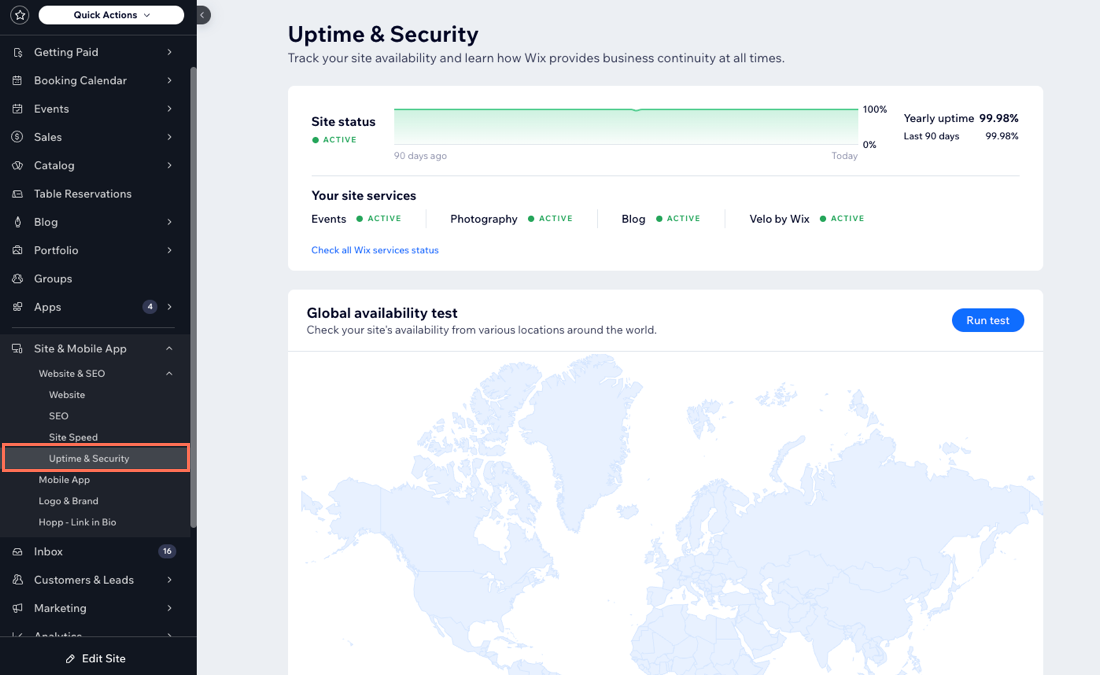Viewport: 1100px width, 675px height.
Task: Click the Catalog icon
Action: pos(18,166)
